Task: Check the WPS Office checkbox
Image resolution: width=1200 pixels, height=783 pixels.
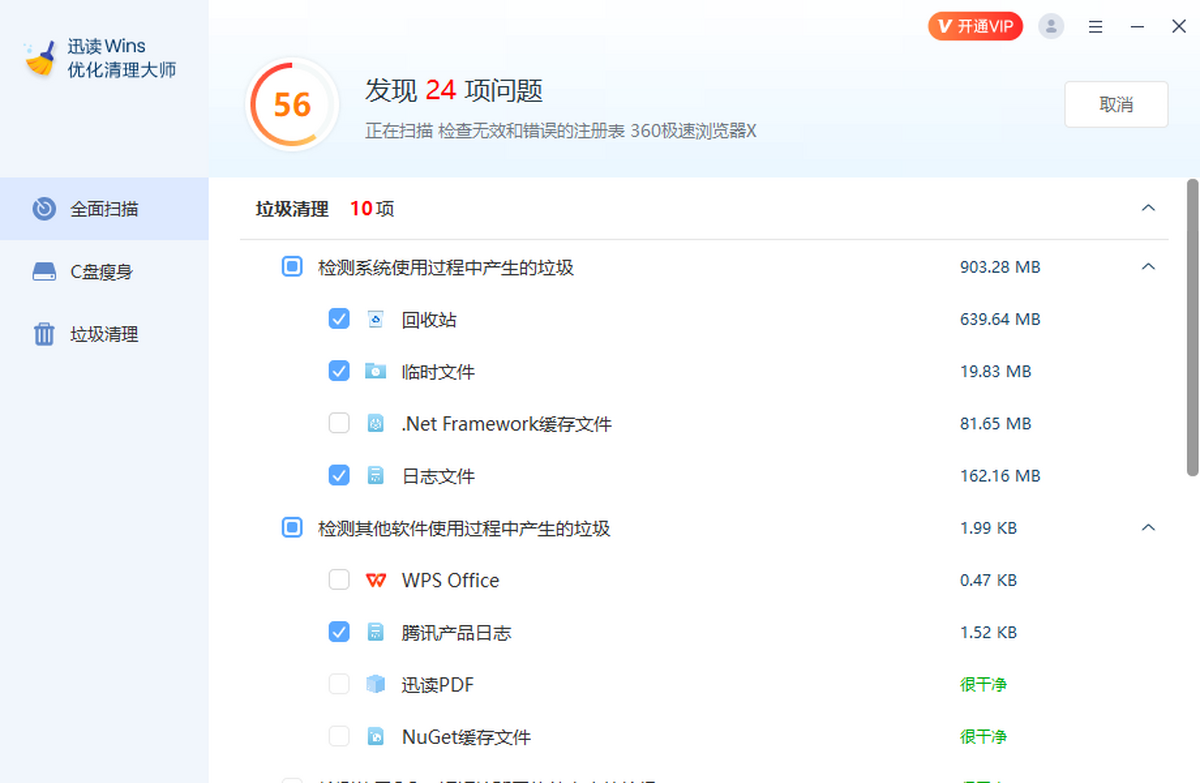Action: coord(339,580)
